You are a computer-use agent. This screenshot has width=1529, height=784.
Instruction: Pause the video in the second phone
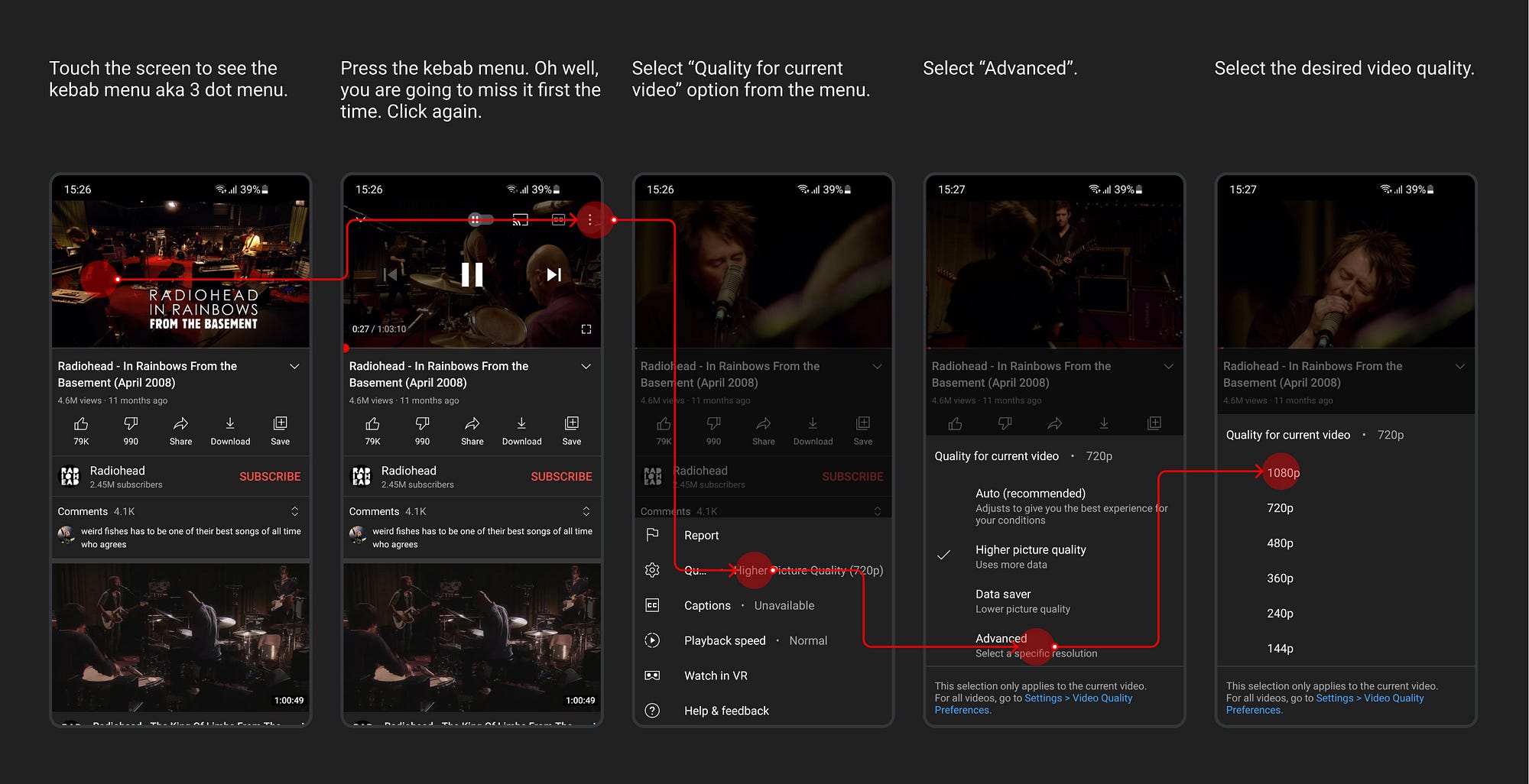(472, 274)
